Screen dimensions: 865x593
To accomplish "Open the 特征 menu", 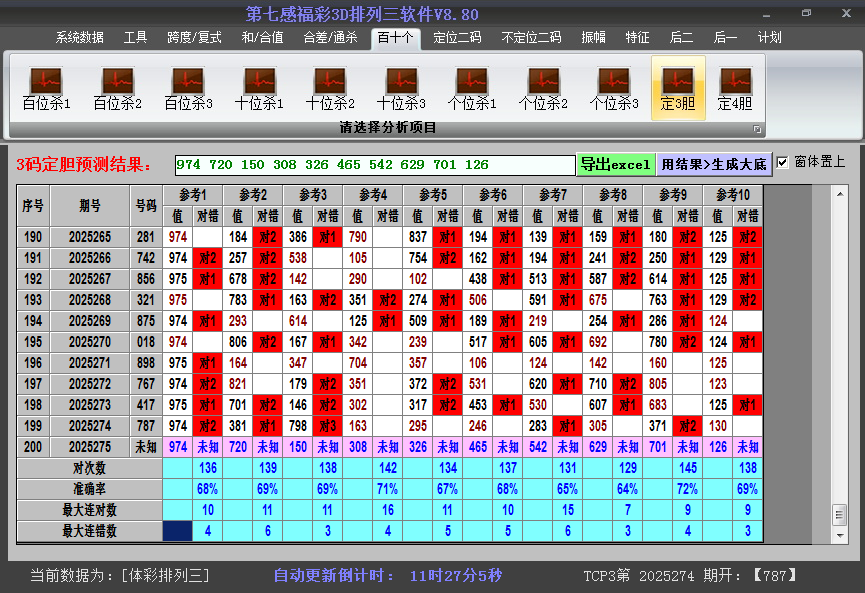I will pyautogui.click(x=638, y=37).
